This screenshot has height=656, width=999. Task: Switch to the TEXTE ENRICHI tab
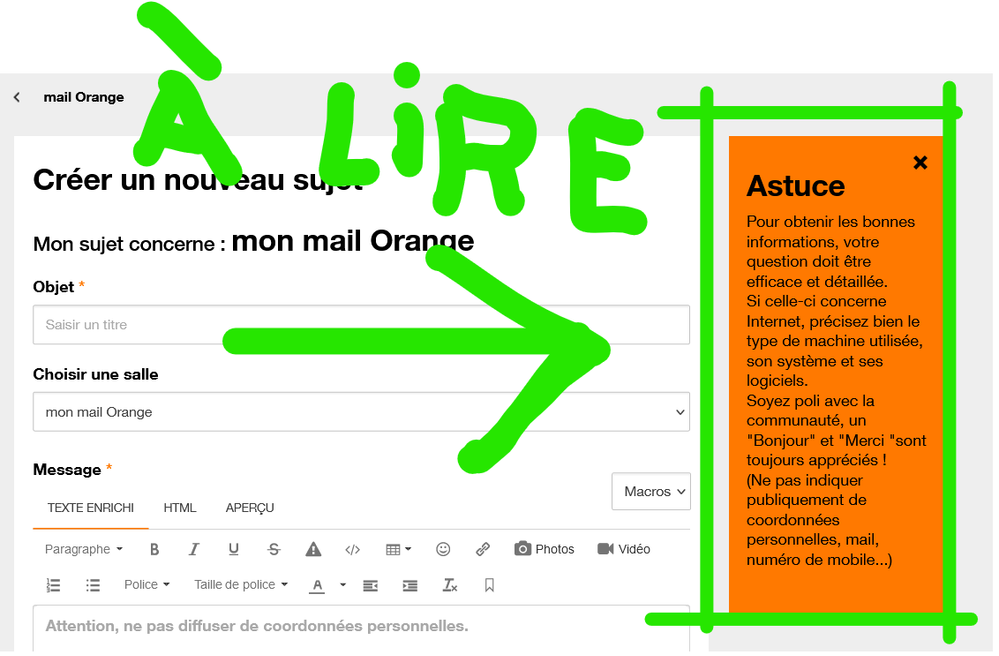pyautogui.click(x=90, y=509)
